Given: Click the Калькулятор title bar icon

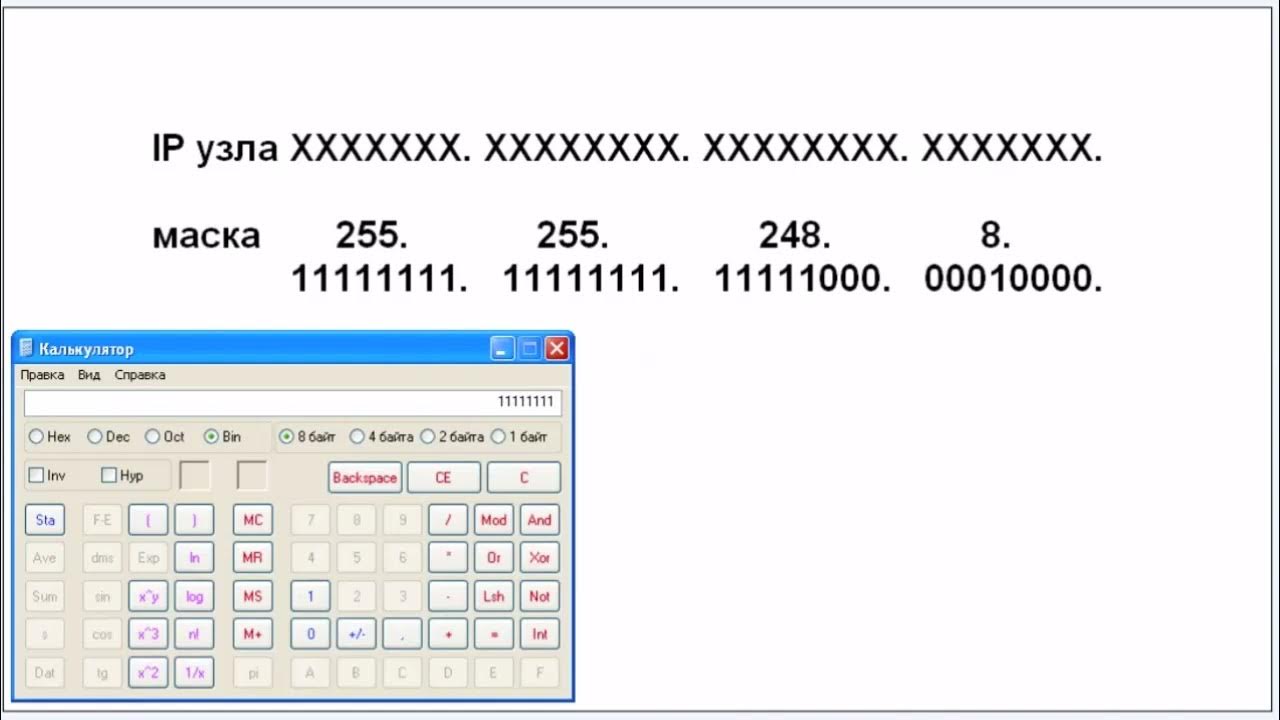Looking at the screenshot, I should (26, 348).
